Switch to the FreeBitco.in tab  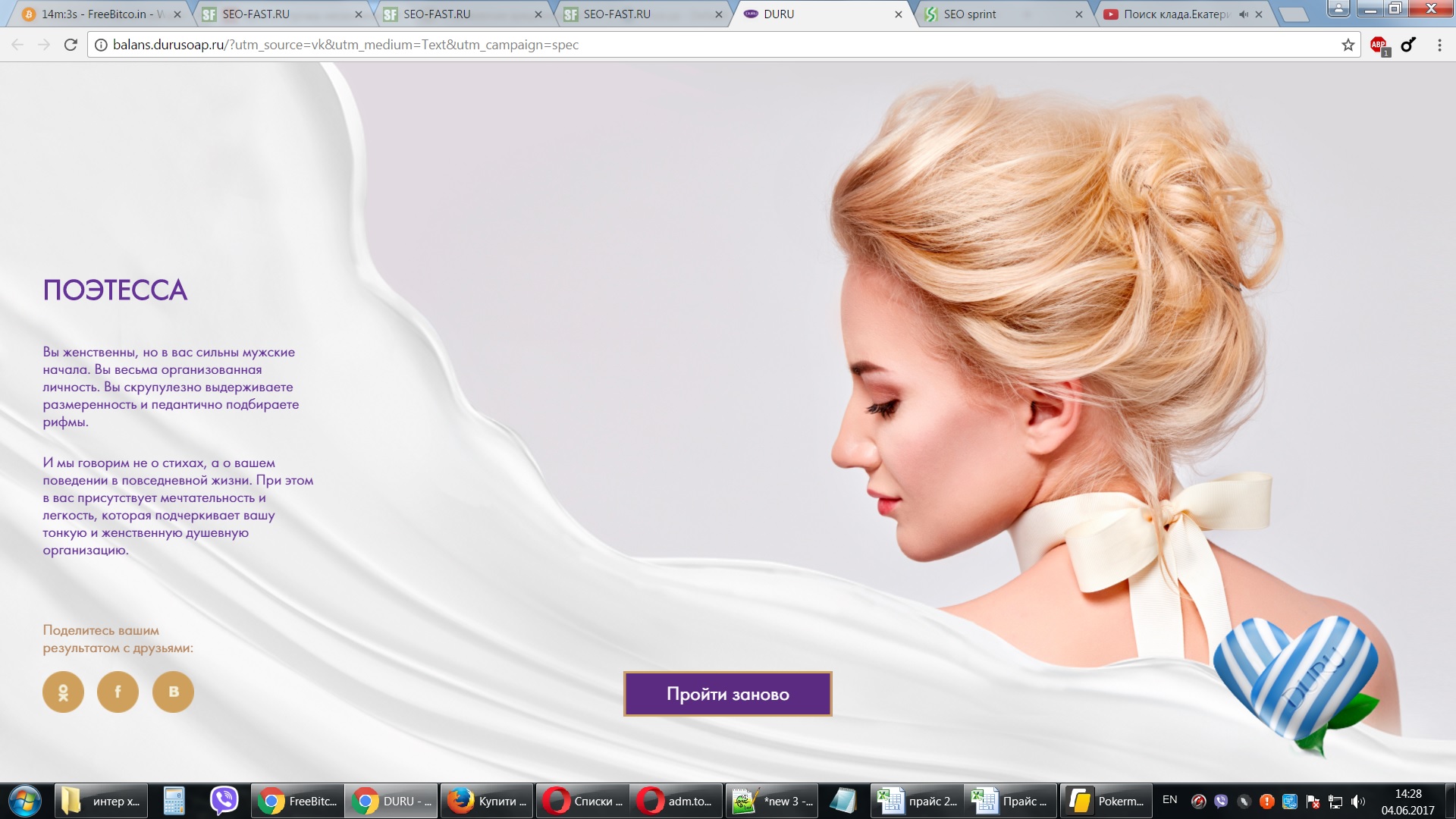99,14
